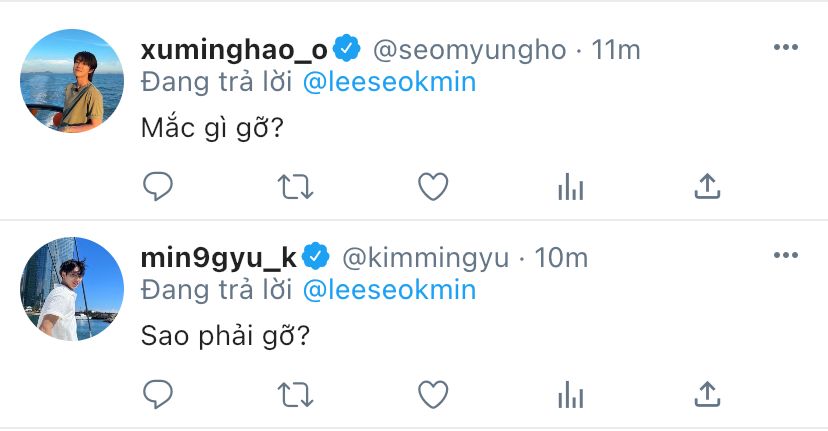Go to @leeseokmin mention in second tweet
This screenshot has width=828, height=431.
tap(389, 289)
